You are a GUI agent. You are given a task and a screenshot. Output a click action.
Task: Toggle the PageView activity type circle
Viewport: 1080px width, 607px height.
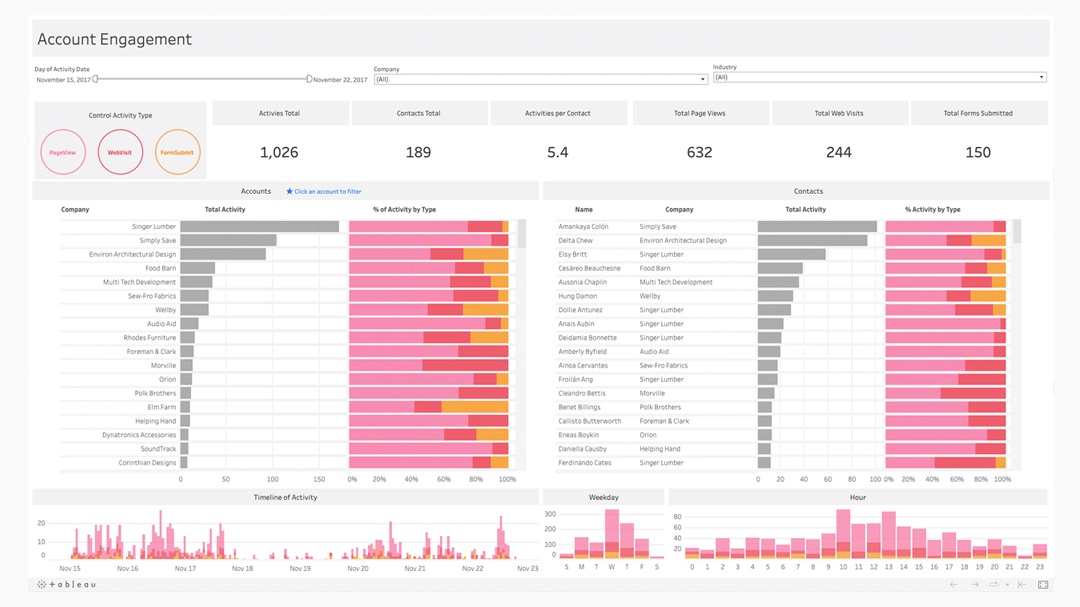coord(63,153)
